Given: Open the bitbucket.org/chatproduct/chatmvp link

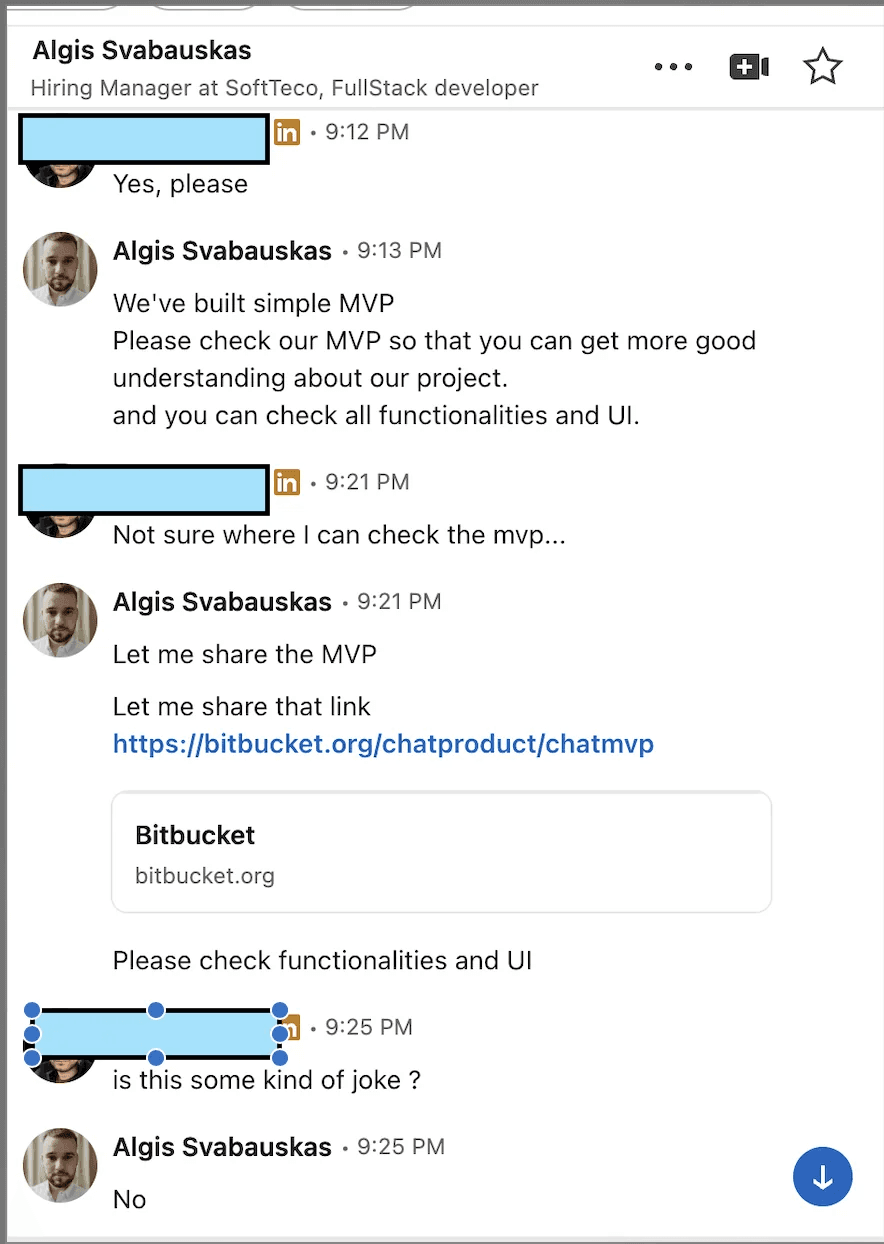Looking at the screenshot, I should pyautogui.click(x=384, y=744).
